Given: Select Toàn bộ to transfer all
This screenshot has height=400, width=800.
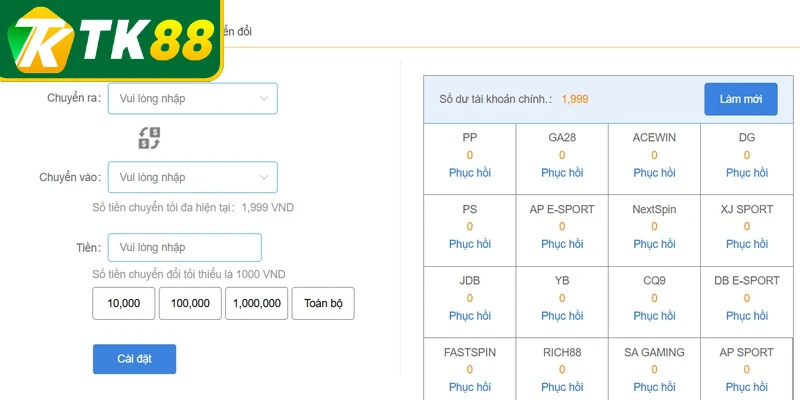Looking at the screenshot, I should coord(323,304).
